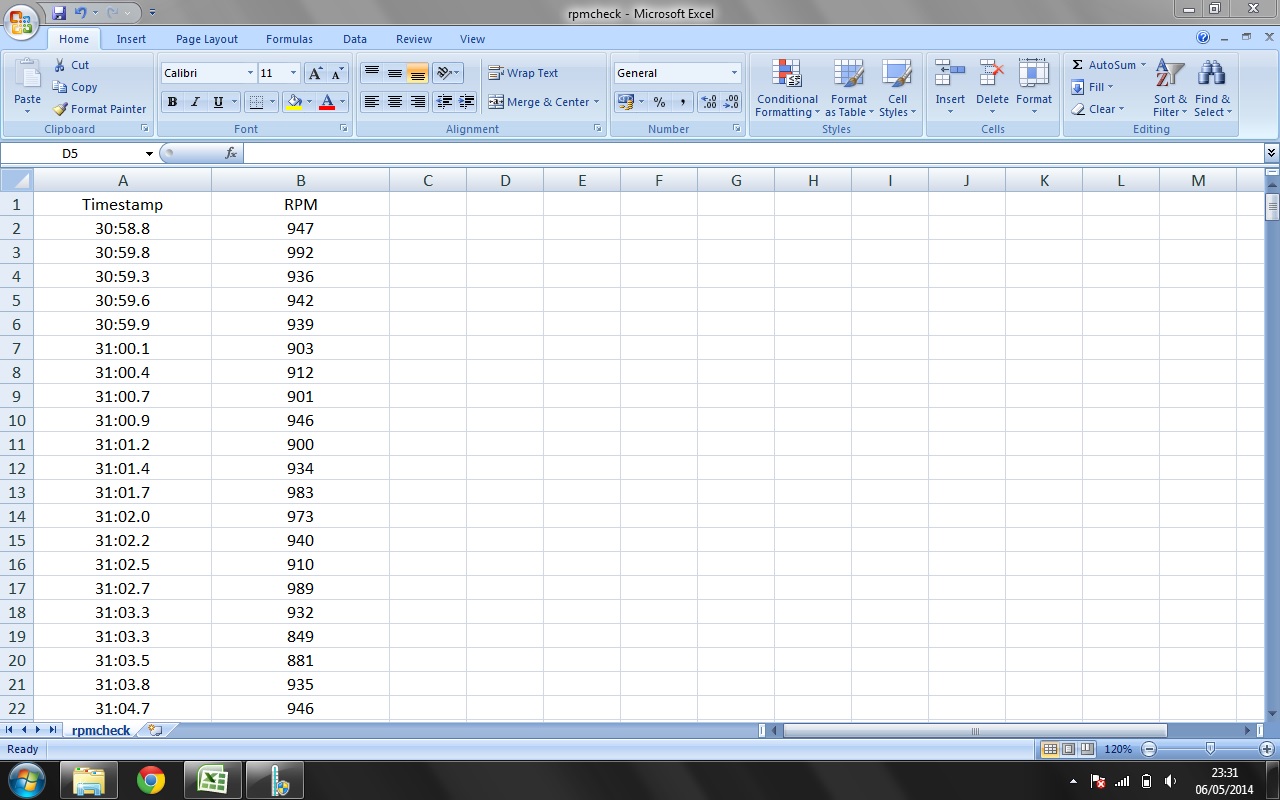Switch to View tab

pyautogui.click(x=472, y=39)
